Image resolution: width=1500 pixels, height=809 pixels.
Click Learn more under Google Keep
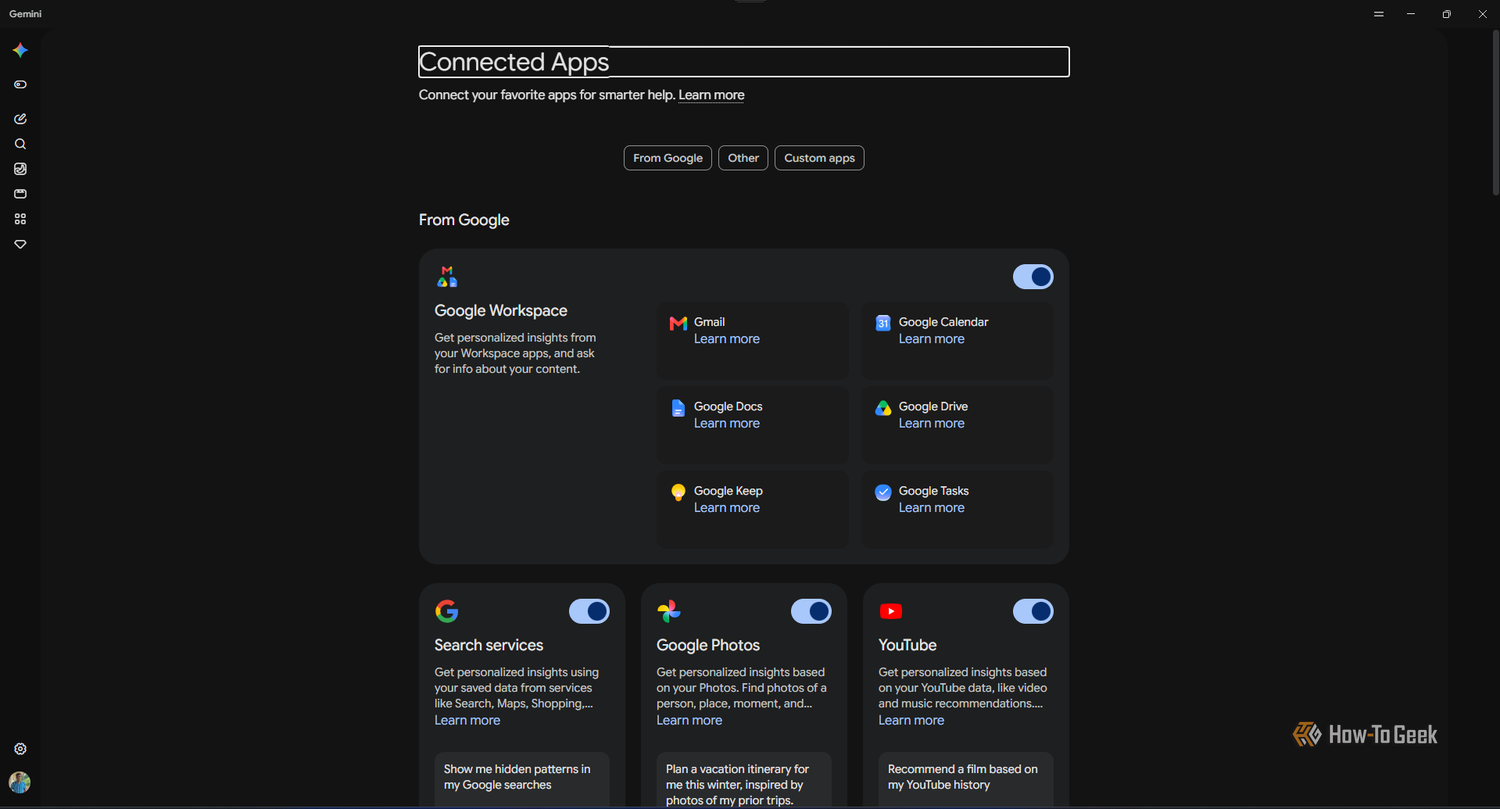727,508
